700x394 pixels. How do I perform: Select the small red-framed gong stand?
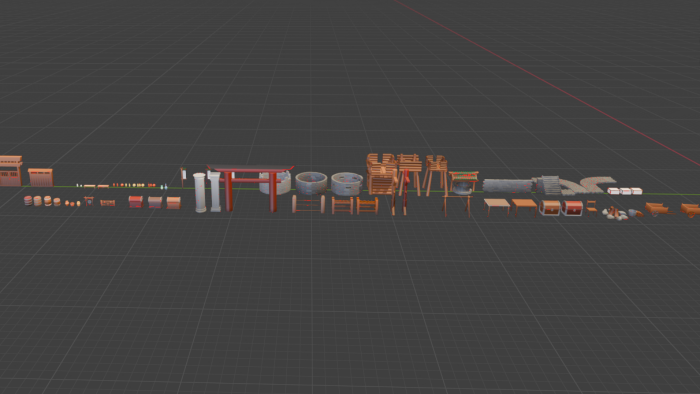[89, 201]
